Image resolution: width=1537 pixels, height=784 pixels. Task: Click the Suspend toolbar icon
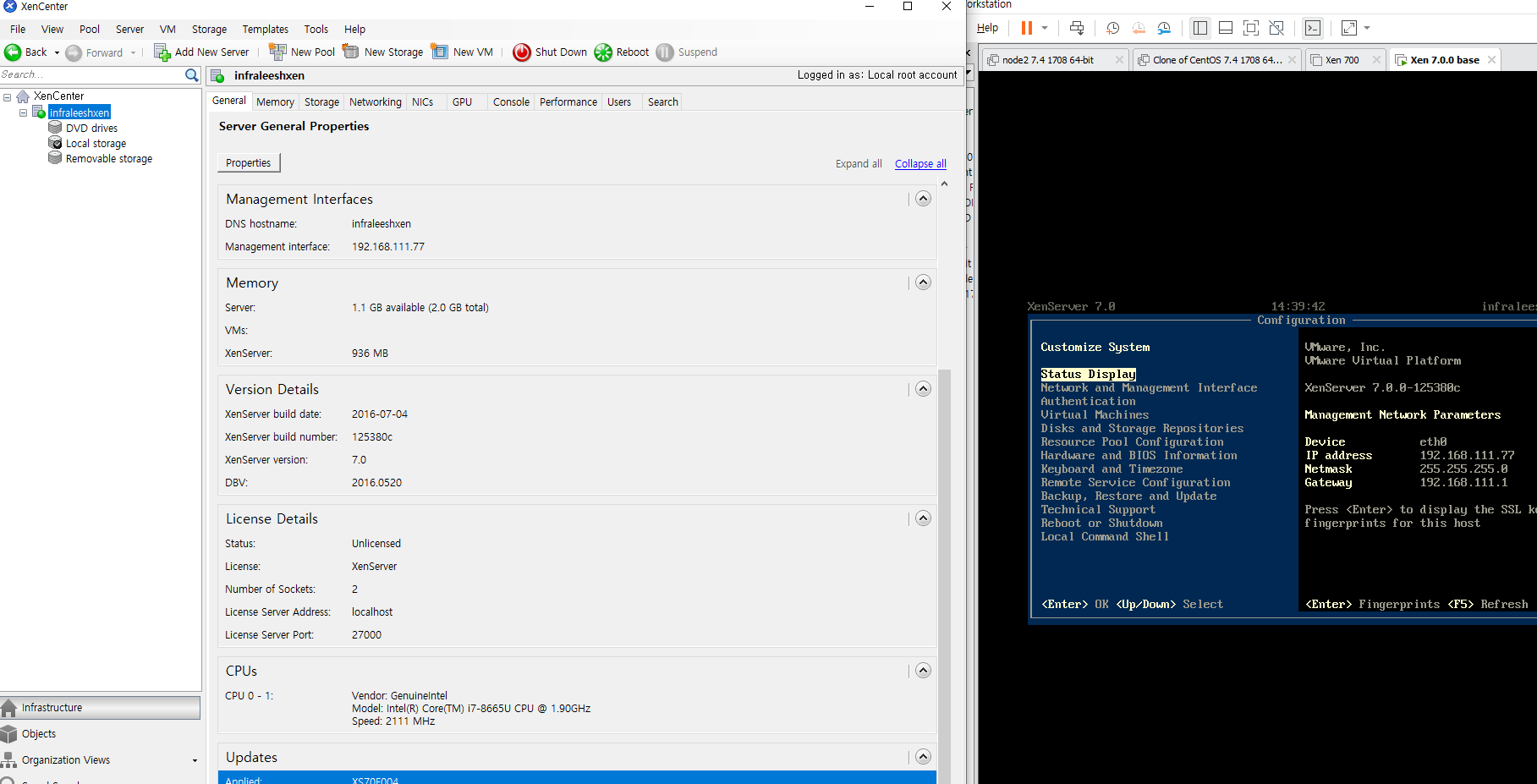pyautogui.click(x=665, y=52)
